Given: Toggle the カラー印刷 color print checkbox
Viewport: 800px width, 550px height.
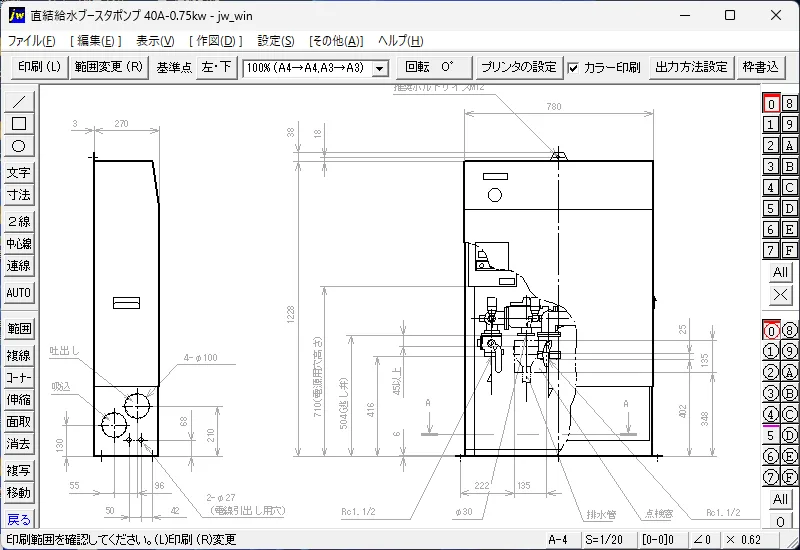Looking at the screenshot, I should [x=573, y=68].
